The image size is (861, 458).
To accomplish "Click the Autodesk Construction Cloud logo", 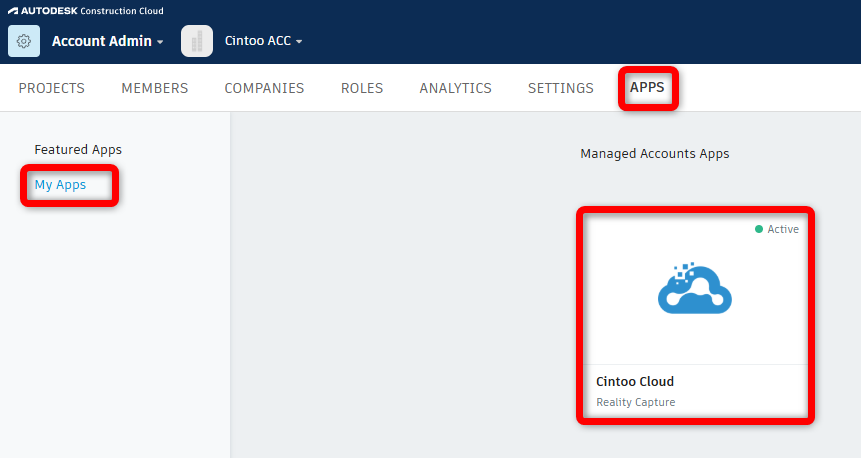I will [x=86, y=10].
